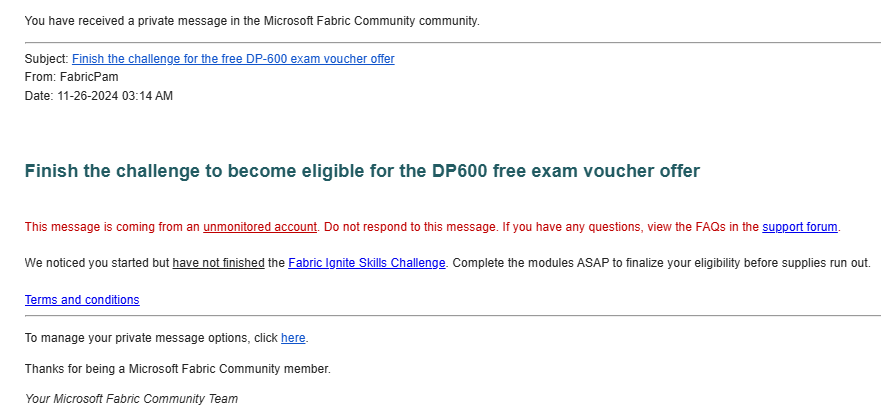
Task: Click the 'You have received a private message' line
Action: (x=252, y=21)
